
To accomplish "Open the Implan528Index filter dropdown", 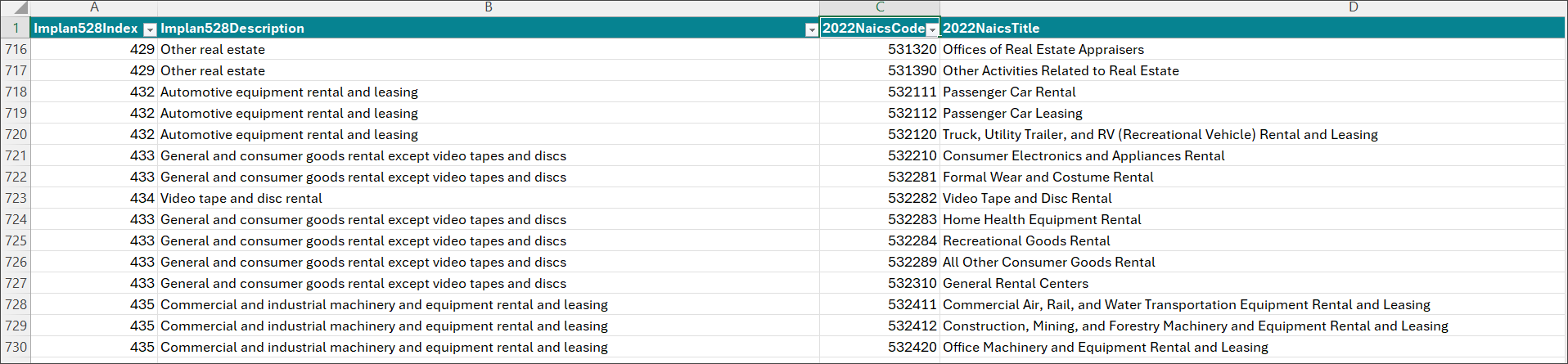I will pos(150,29).
